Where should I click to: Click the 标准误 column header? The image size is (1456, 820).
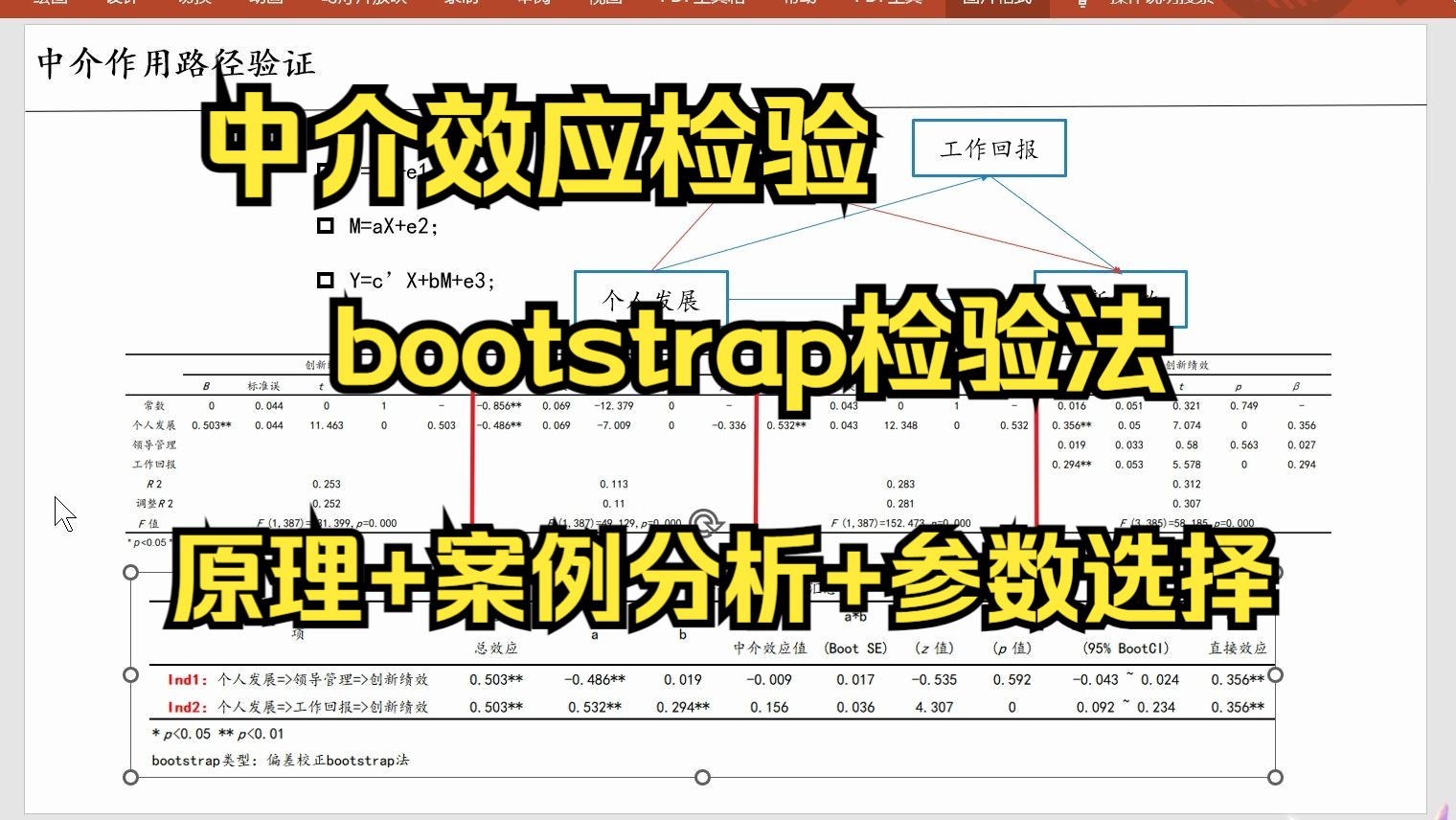click(263, 386)
